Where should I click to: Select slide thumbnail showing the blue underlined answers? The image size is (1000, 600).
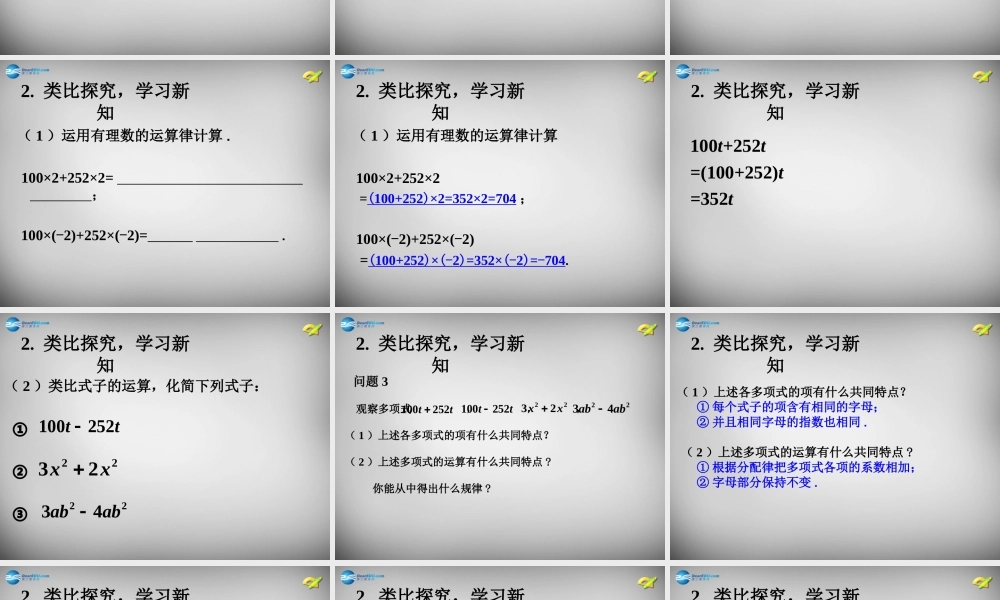pos(500,183)
